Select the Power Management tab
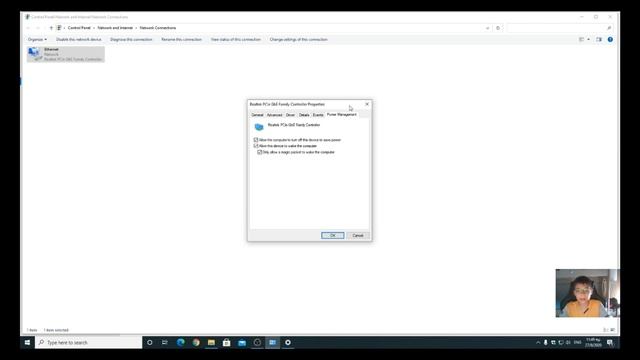Screen dimensions: 640x360 point(342,115)
